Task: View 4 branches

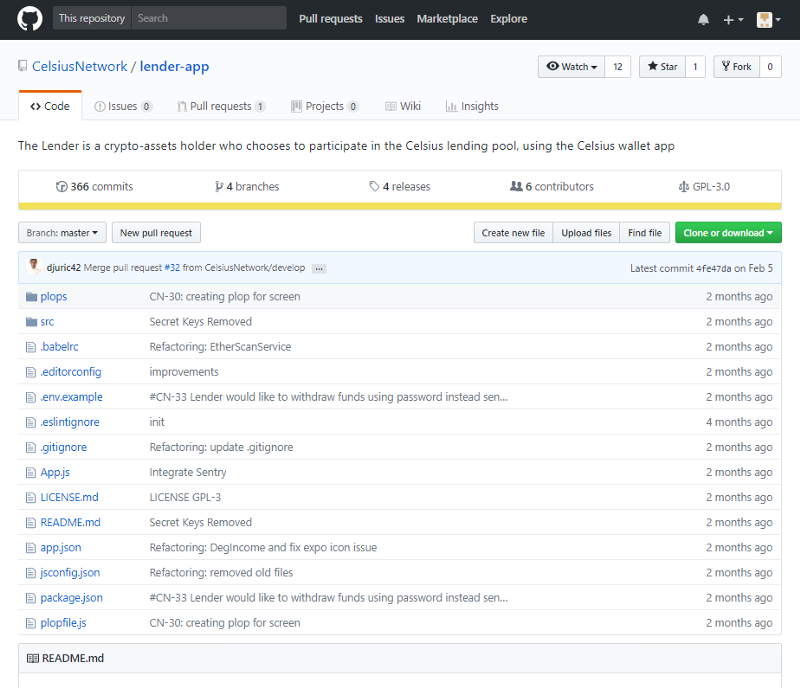Action: [x=247, y=187]
